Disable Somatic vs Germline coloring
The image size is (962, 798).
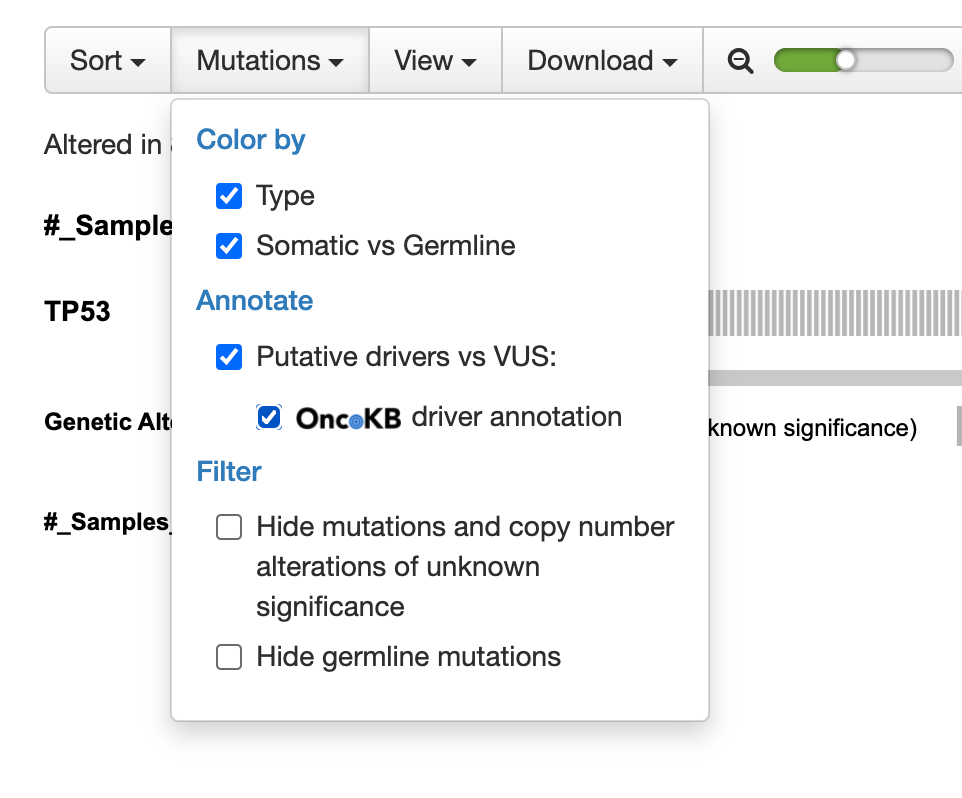(229, 246)
